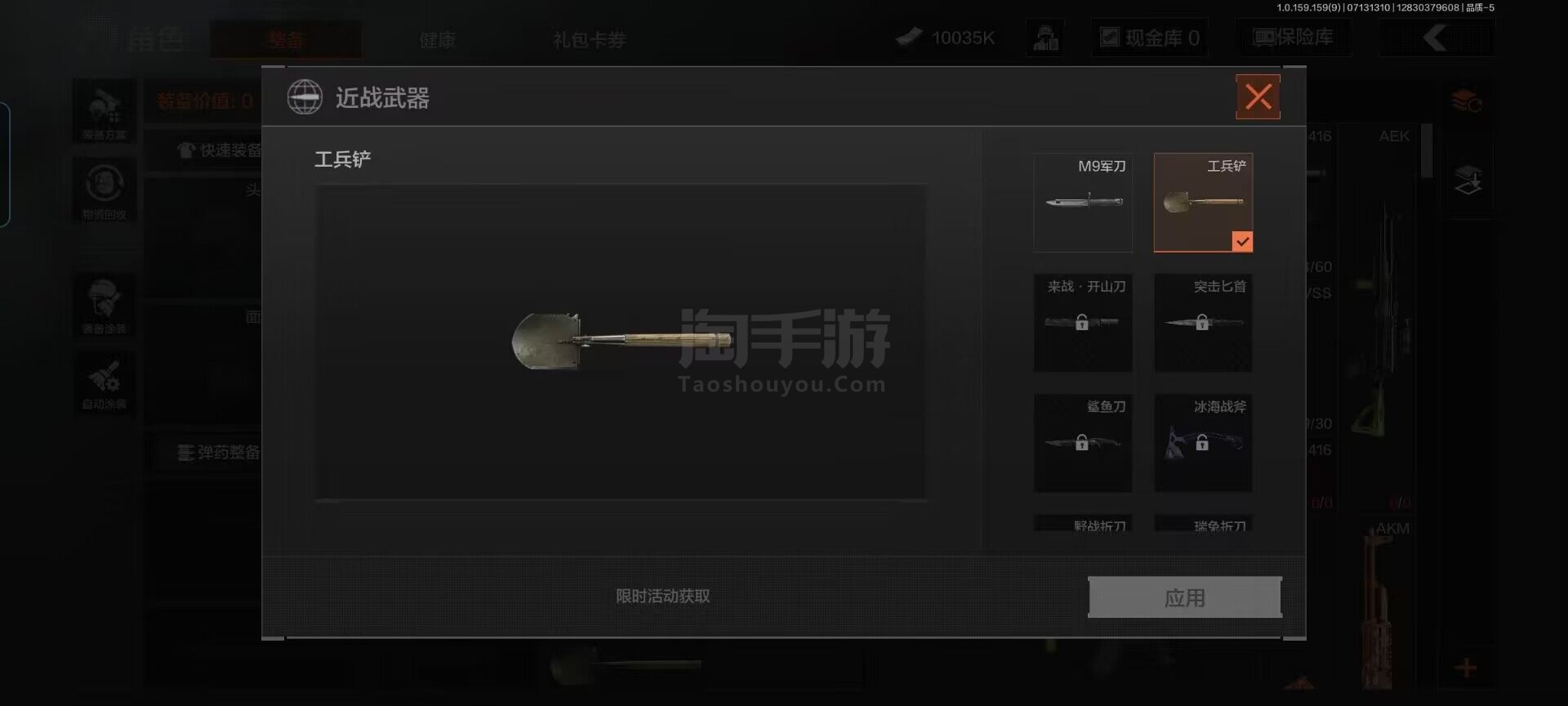Go back with the arrow icon
The height and width of the screenshot is (706, 1568).
(x=1436, y=38)
